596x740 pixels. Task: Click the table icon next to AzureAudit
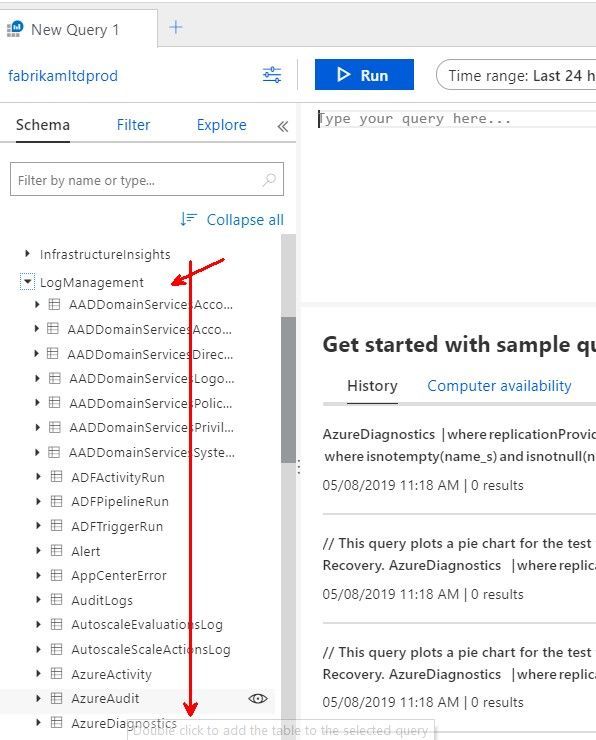tap(56, 698)
